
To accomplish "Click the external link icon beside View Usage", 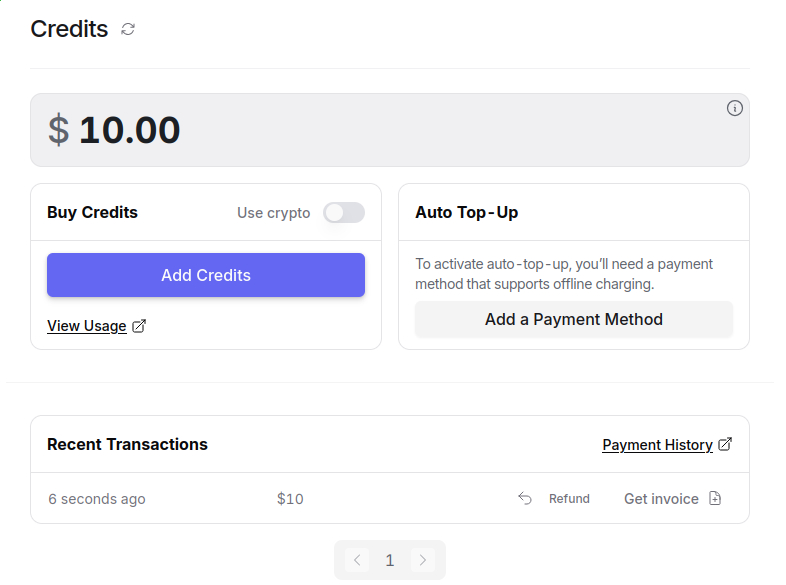I will point(139,326).
